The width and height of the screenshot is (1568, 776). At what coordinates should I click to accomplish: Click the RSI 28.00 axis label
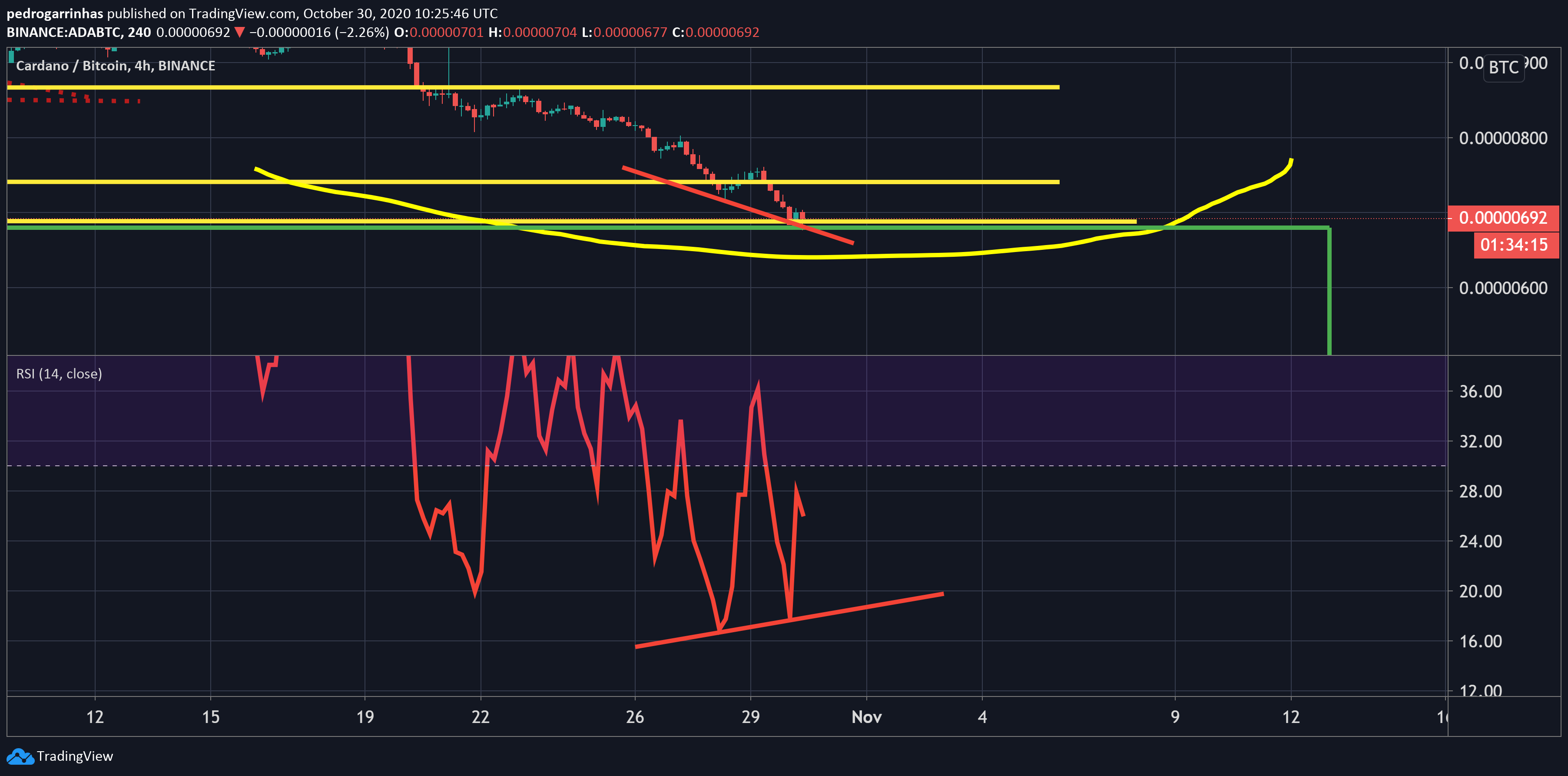tap(1480, 491)
